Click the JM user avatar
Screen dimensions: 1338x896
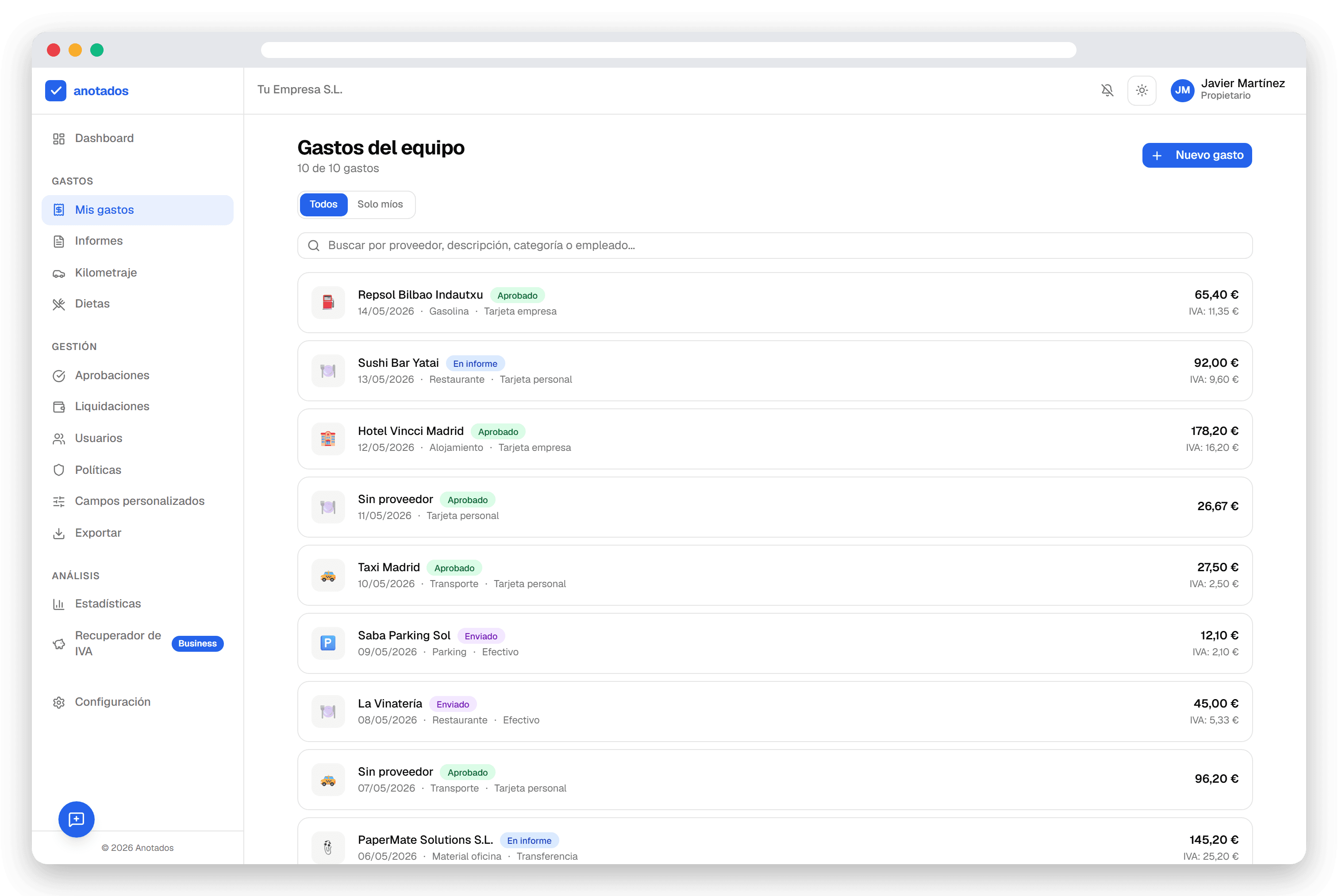(1182, 90)
